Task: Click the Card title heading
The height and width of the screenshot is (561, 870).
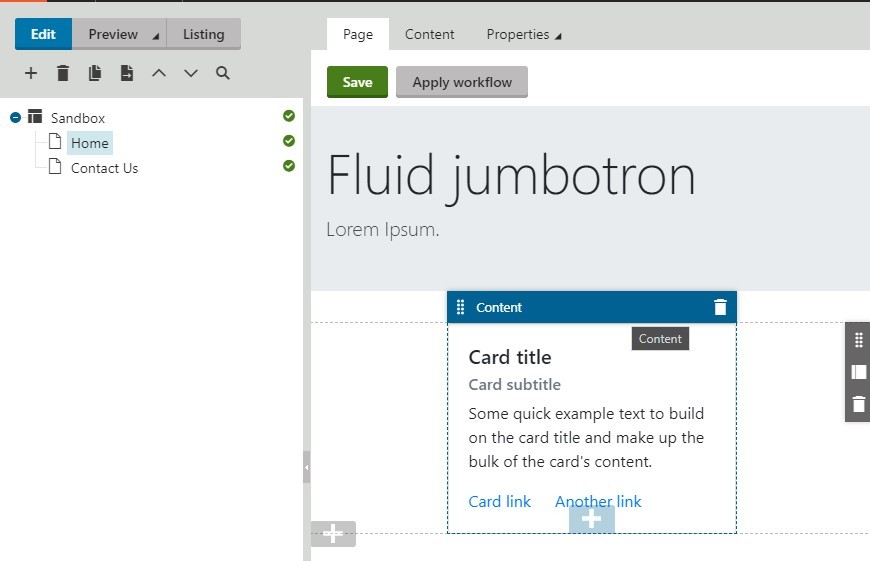Action: 510,357
